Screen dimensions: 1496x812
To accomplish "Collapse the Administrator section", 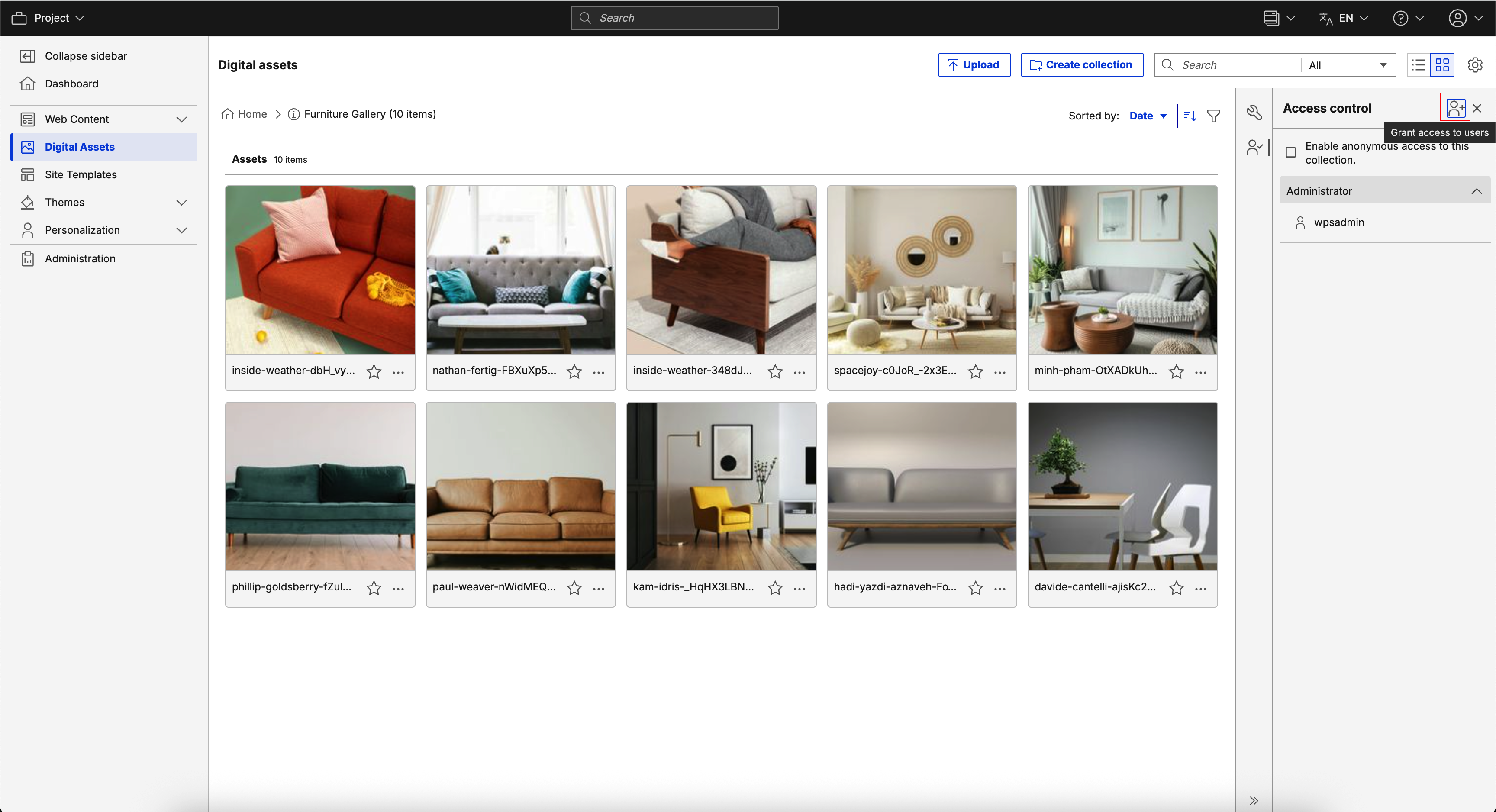I will coord(1476,191).
